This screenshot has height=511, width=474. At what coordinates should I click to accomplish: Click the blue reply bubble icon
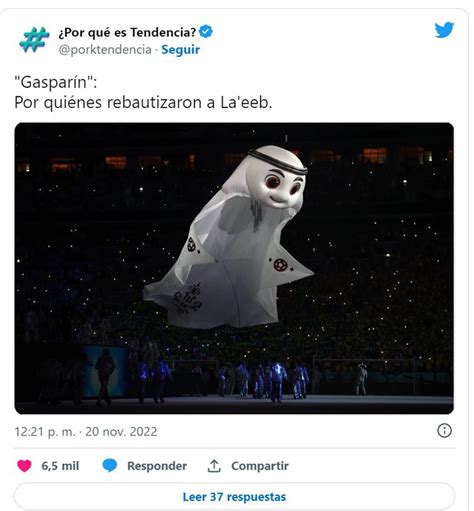click(110, 465)
